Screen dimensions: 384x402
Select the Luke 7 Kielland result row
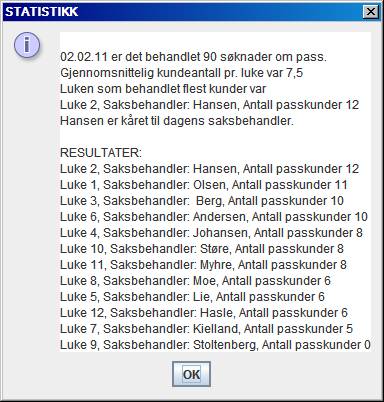point(206,329)
